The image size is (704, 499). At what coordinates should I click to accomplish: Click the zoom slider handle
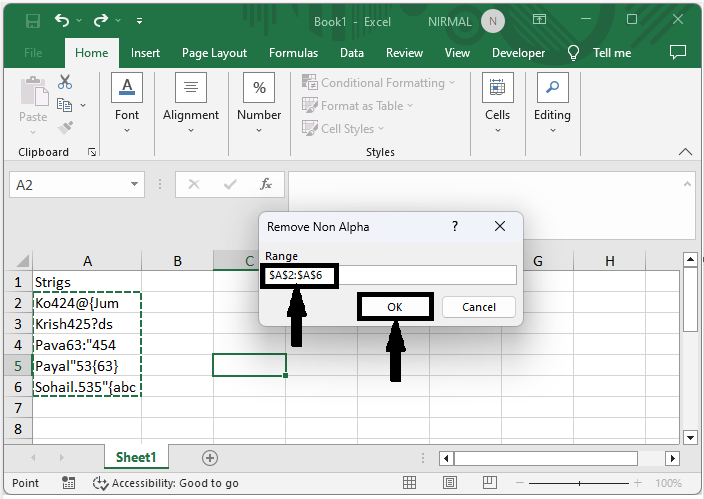pyautogui.click(x=579, y=483)
